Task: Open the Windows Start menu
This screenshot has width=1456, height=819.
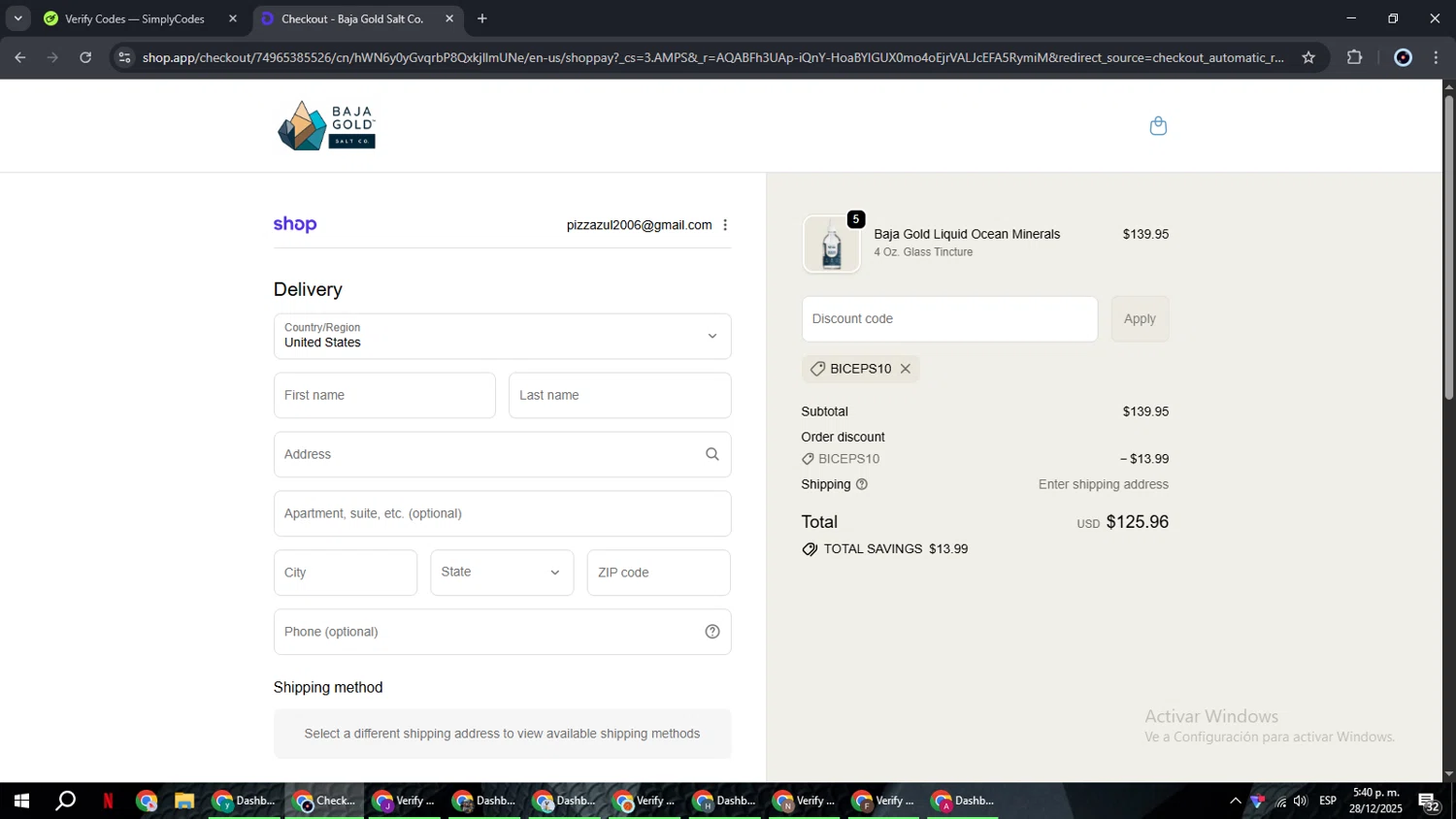Action: point(21,801)
